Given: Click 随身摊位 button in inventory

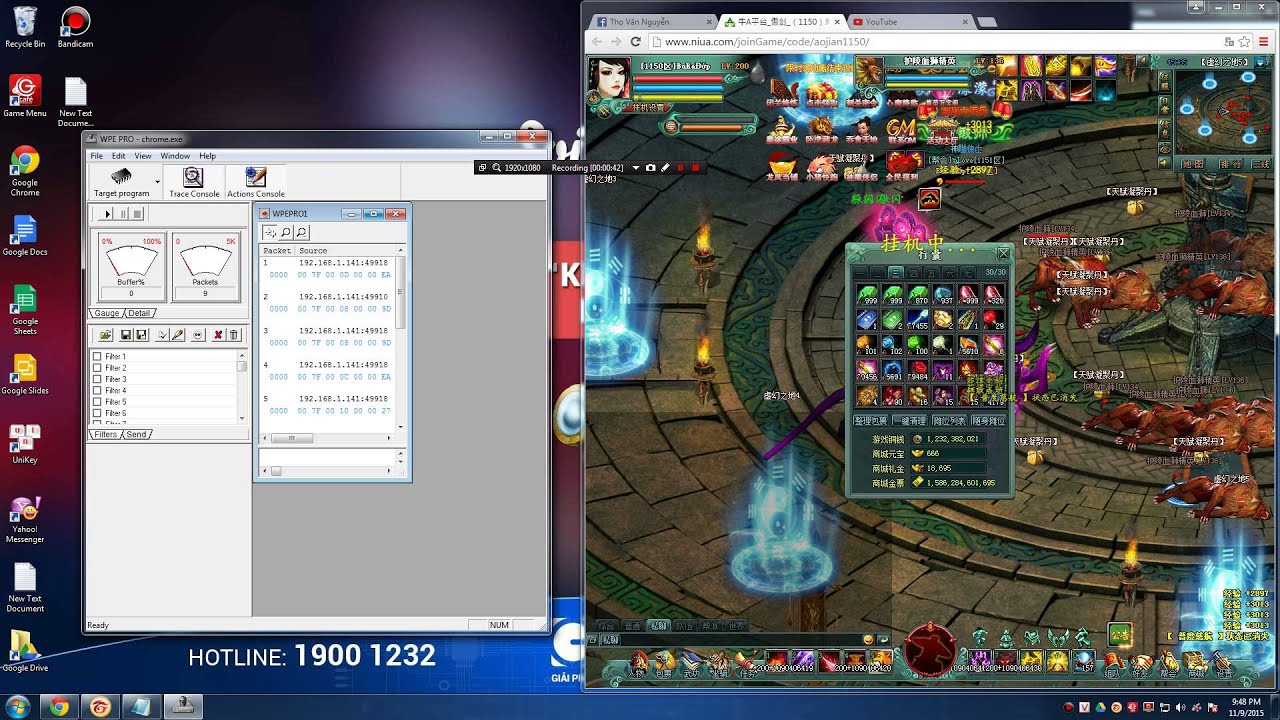Looking at the screenshot, I should point(988,421).
